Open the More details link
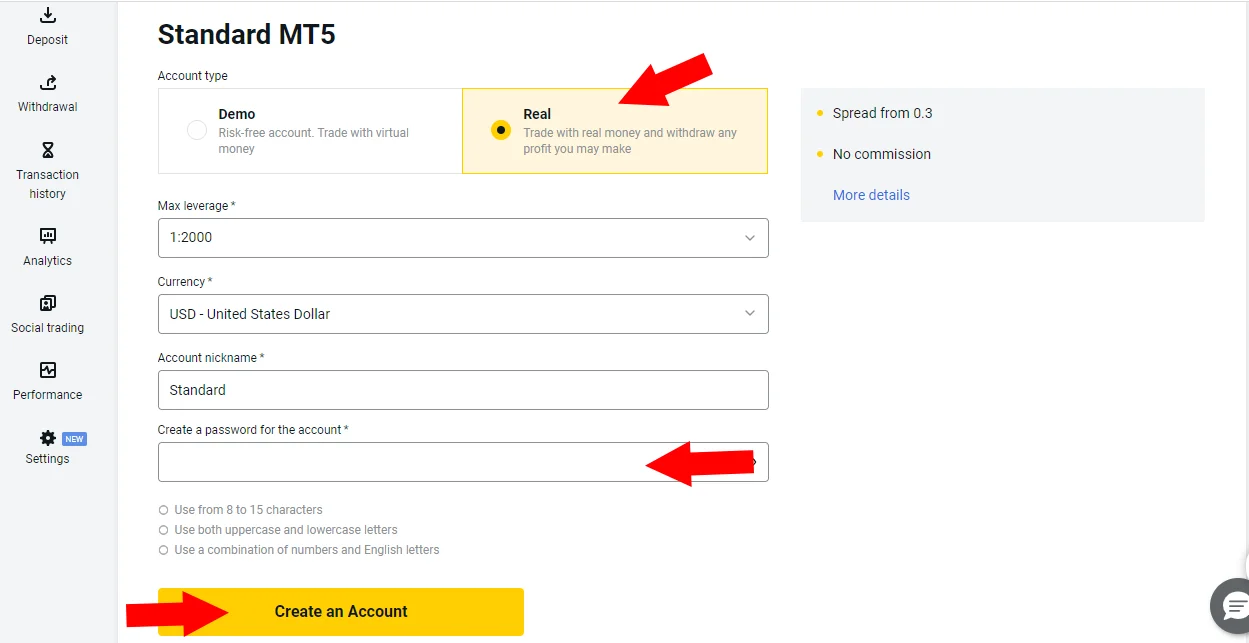 [x=871, y=195]
